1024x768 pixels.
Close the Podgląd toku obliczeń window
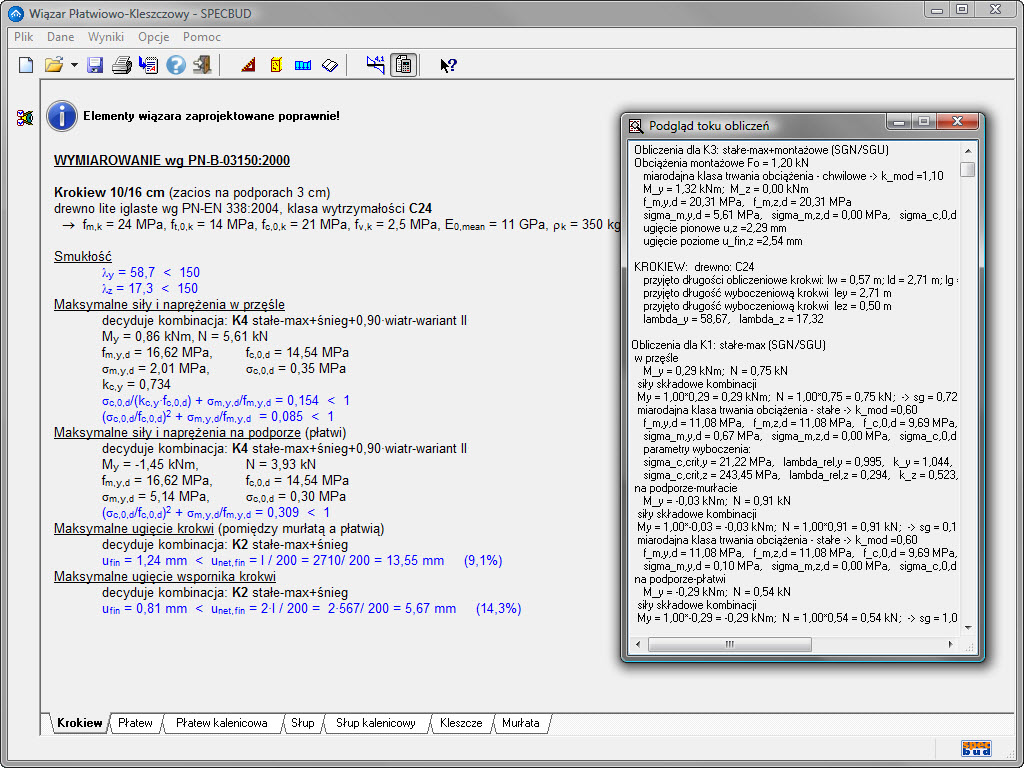958,122
